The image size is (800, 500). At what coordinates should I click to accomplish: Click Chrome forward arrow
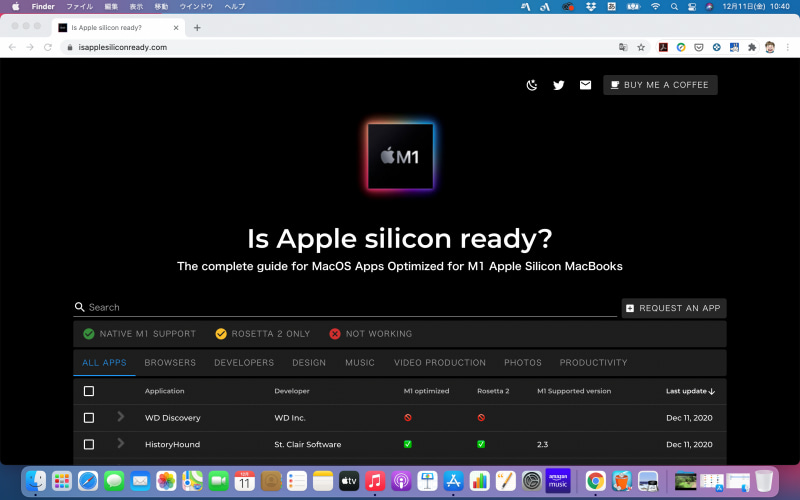coord(30,47)
